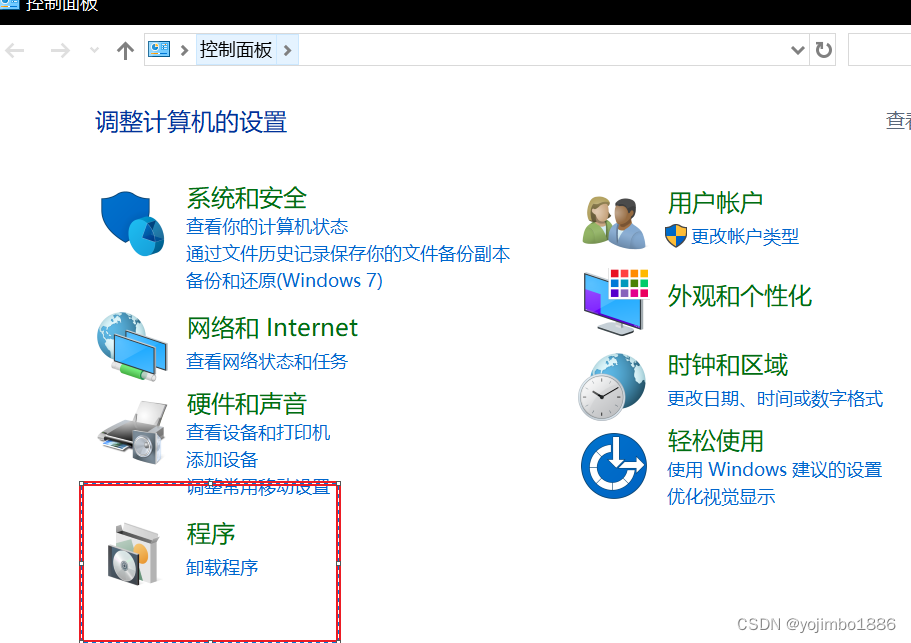
Task: Click 使用 Windows 建议的设置 link
Action: coord(774,469)
